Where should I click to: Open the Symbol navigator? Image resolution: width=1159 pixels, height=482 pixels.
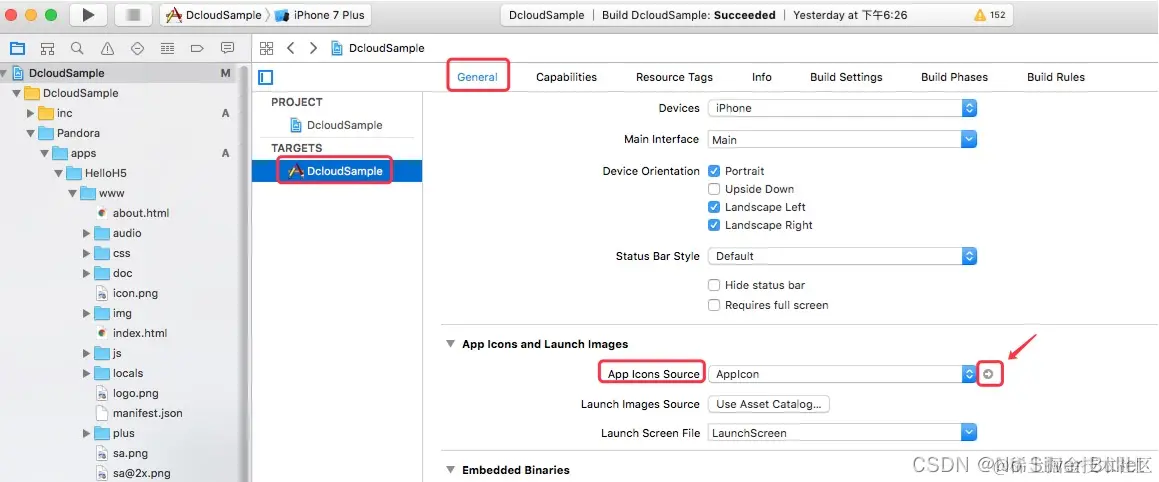[x=47, y=49]
